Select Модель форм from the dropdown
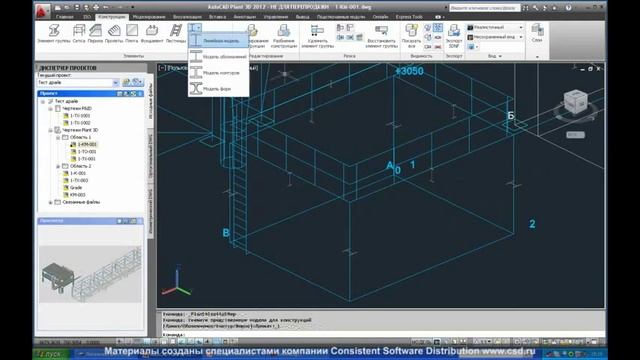This screenshot has height=360, width=640. pos(218,89)
